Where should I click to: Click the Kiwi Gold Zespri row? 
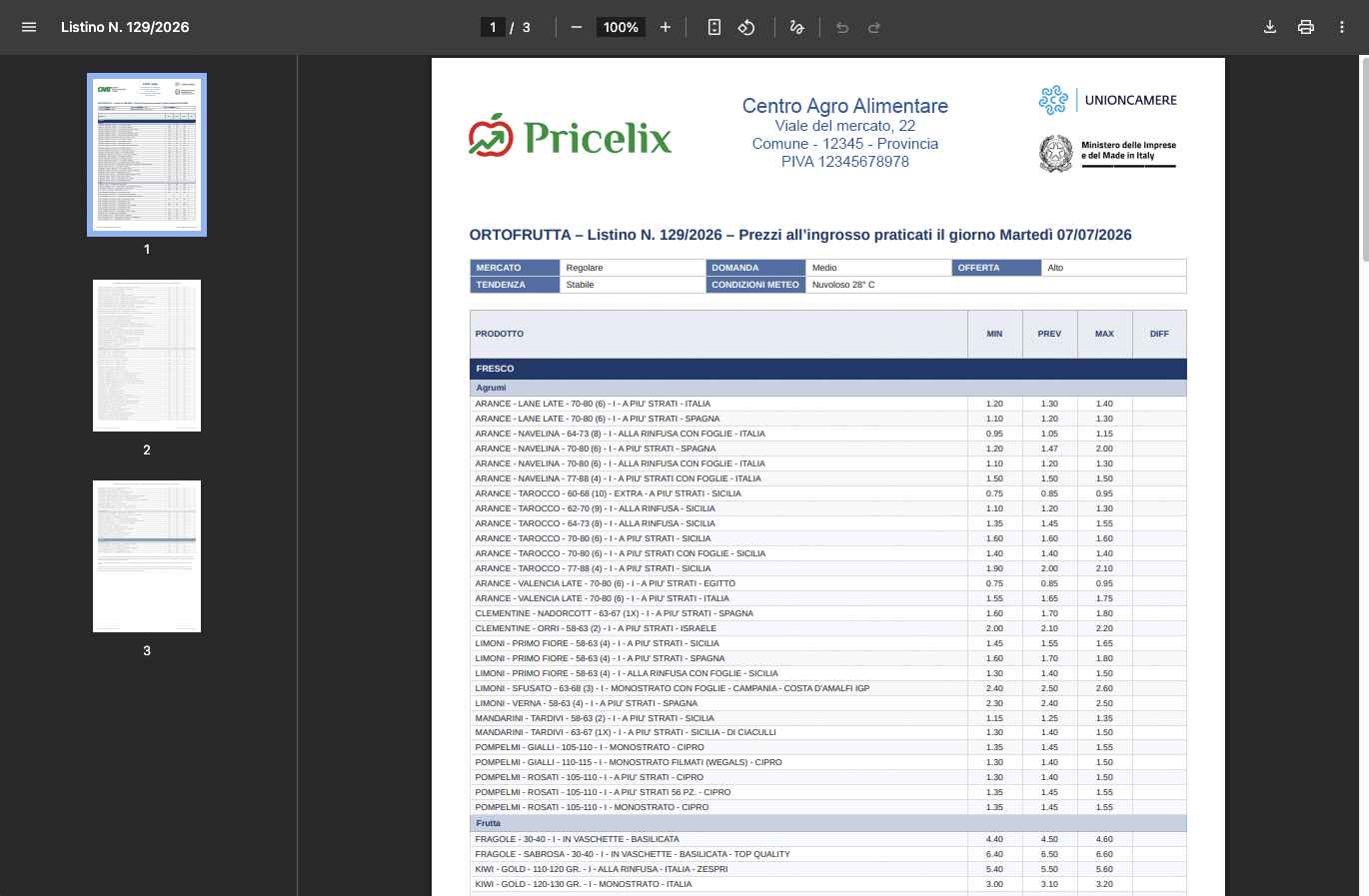tap(828, 869)
